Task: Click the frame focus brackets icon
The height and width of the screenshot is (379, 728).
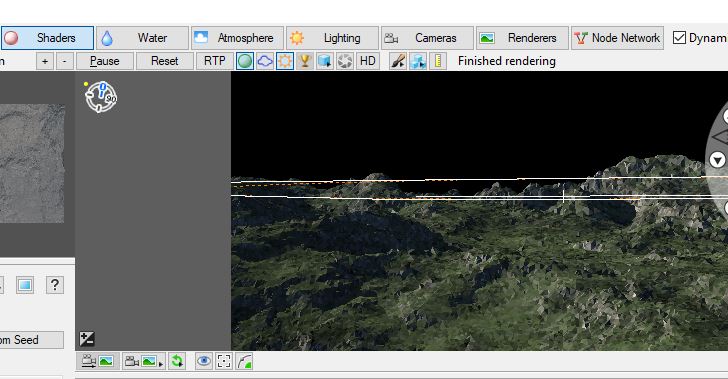Action: click(x=224, y=361)
